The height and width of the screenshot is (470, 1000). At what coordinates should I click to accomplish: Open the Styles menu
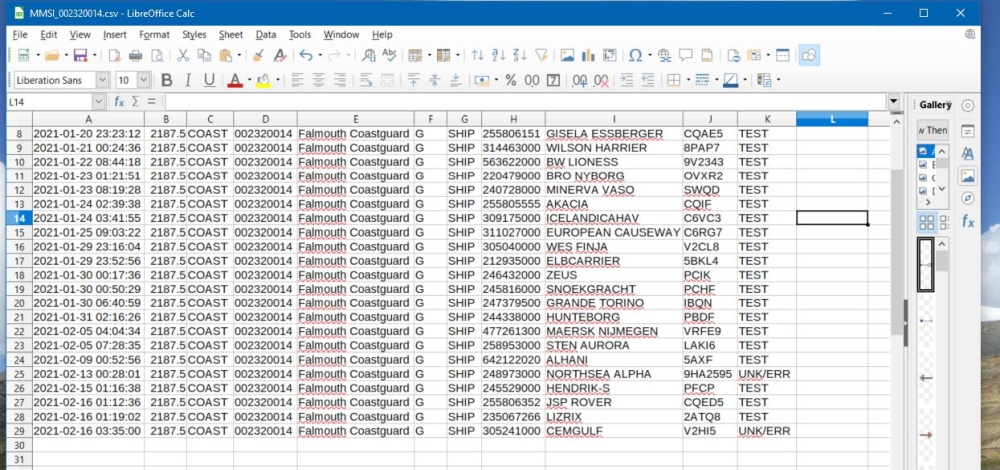point(194,34)
